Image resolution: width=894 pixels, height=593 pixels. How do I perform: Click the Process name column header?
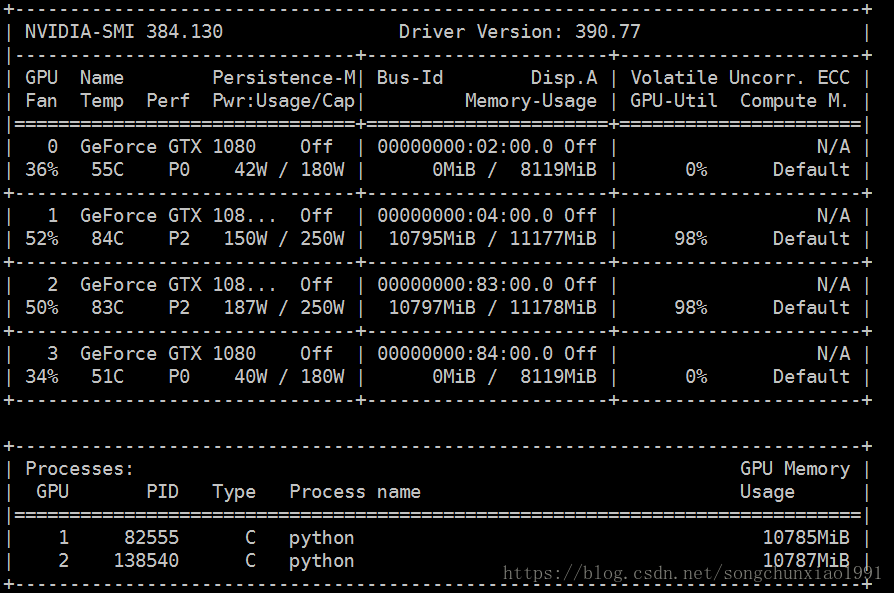click(x=355, y=492)
